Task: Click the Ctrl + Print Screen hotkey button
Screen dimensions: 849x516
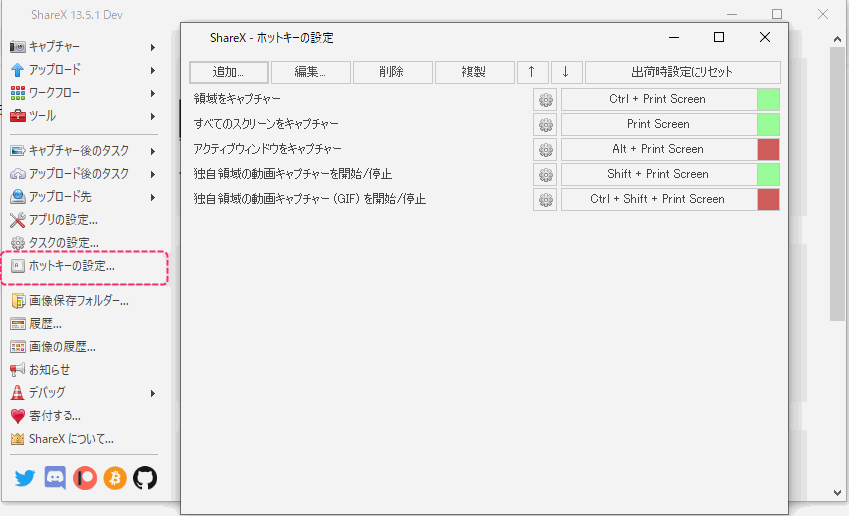Action: [658, 100]
